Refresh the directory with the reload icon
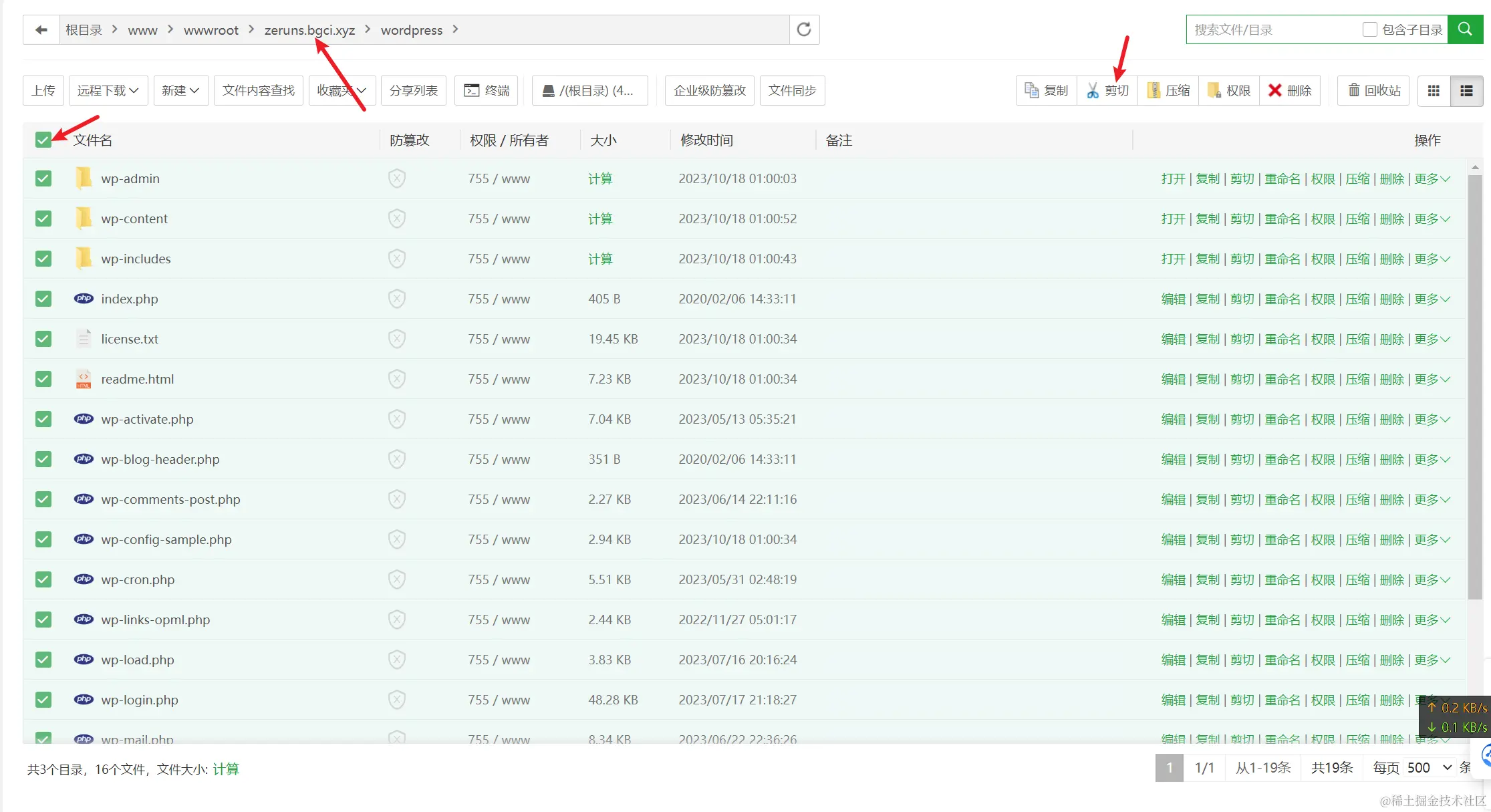Image resolution: width=1491 pixels, height=812 pixels. point(804,29)
